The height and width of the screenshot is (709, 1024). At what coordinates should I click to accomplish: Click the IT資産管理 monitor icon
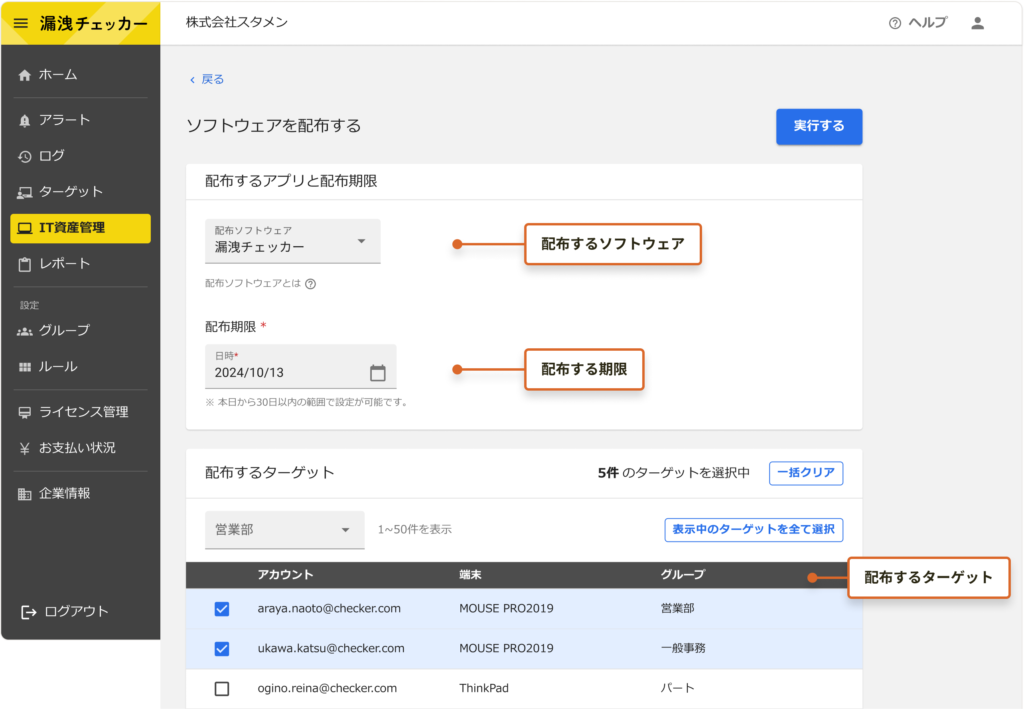tap(25, 228)
